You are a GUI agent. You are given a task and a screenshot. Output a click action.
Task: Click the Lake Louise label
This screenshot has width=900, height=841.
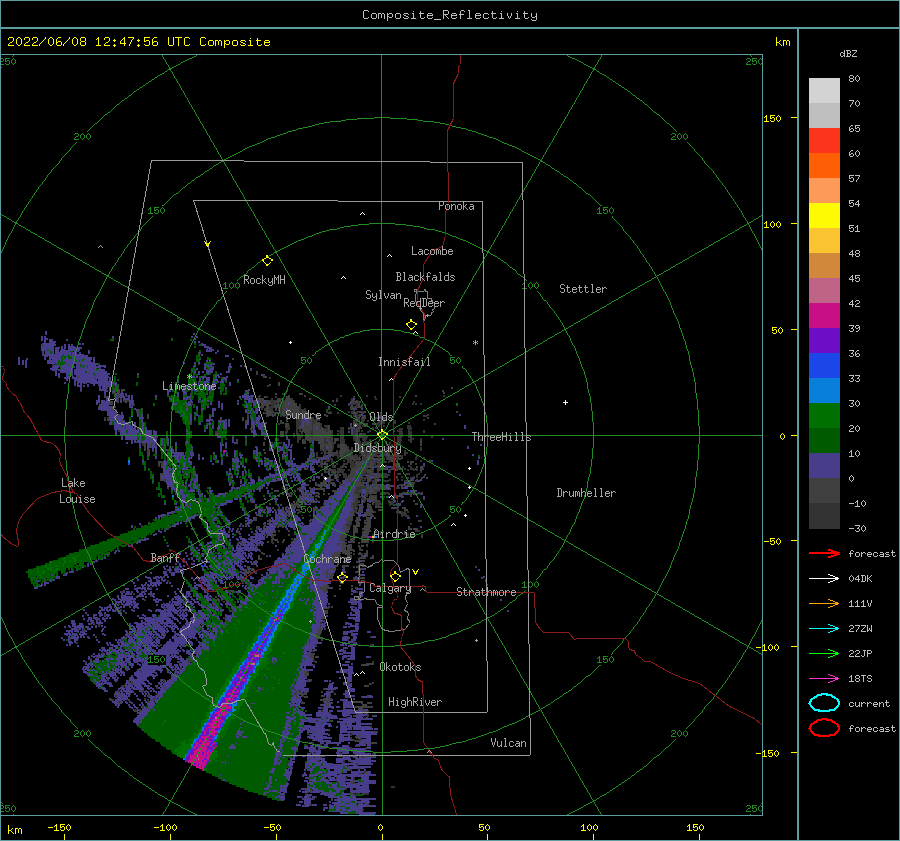click(x=77, y=491)
